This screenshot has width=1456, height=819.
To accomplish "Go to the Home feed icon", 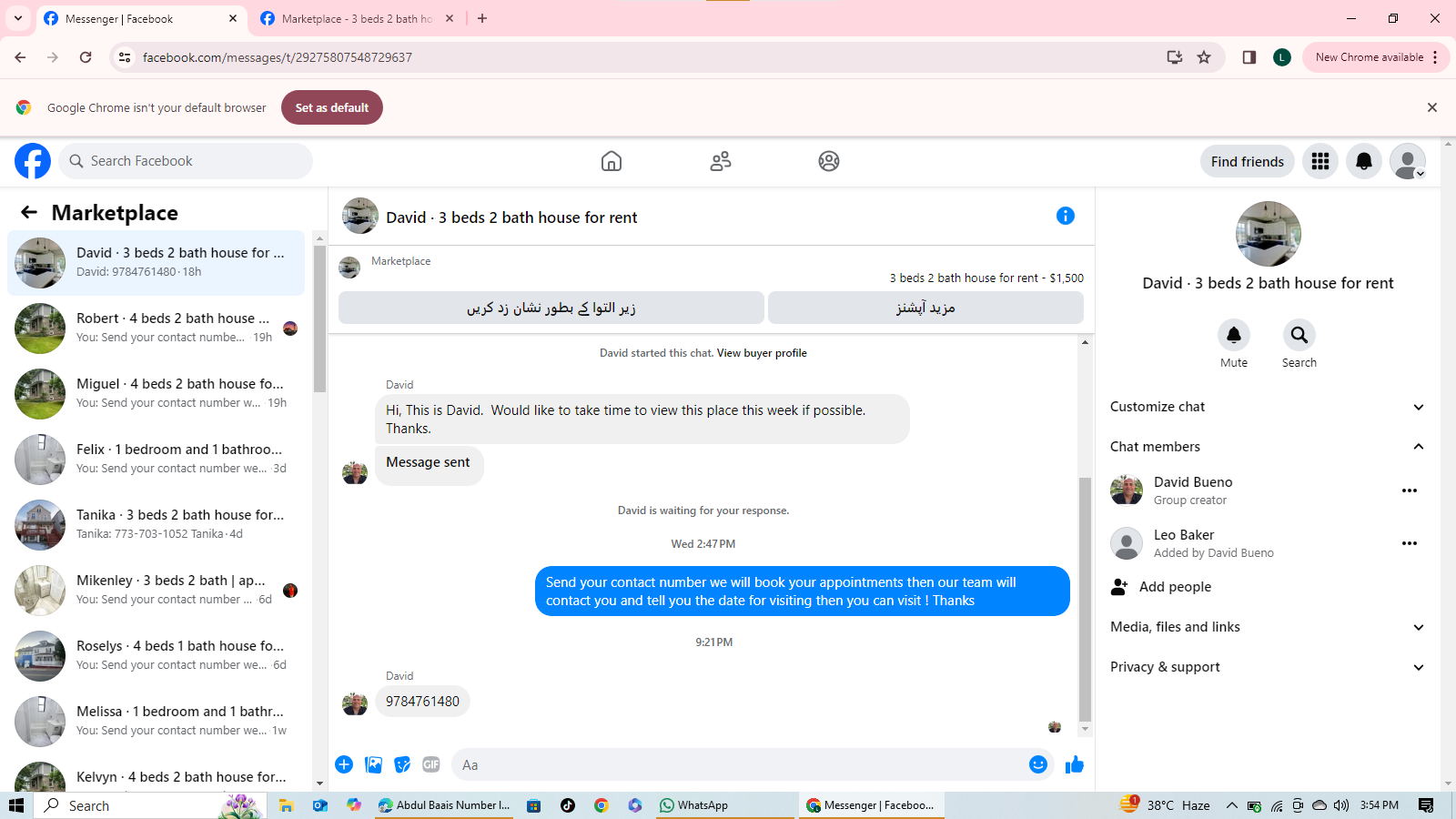I will [x=612, y=161].
